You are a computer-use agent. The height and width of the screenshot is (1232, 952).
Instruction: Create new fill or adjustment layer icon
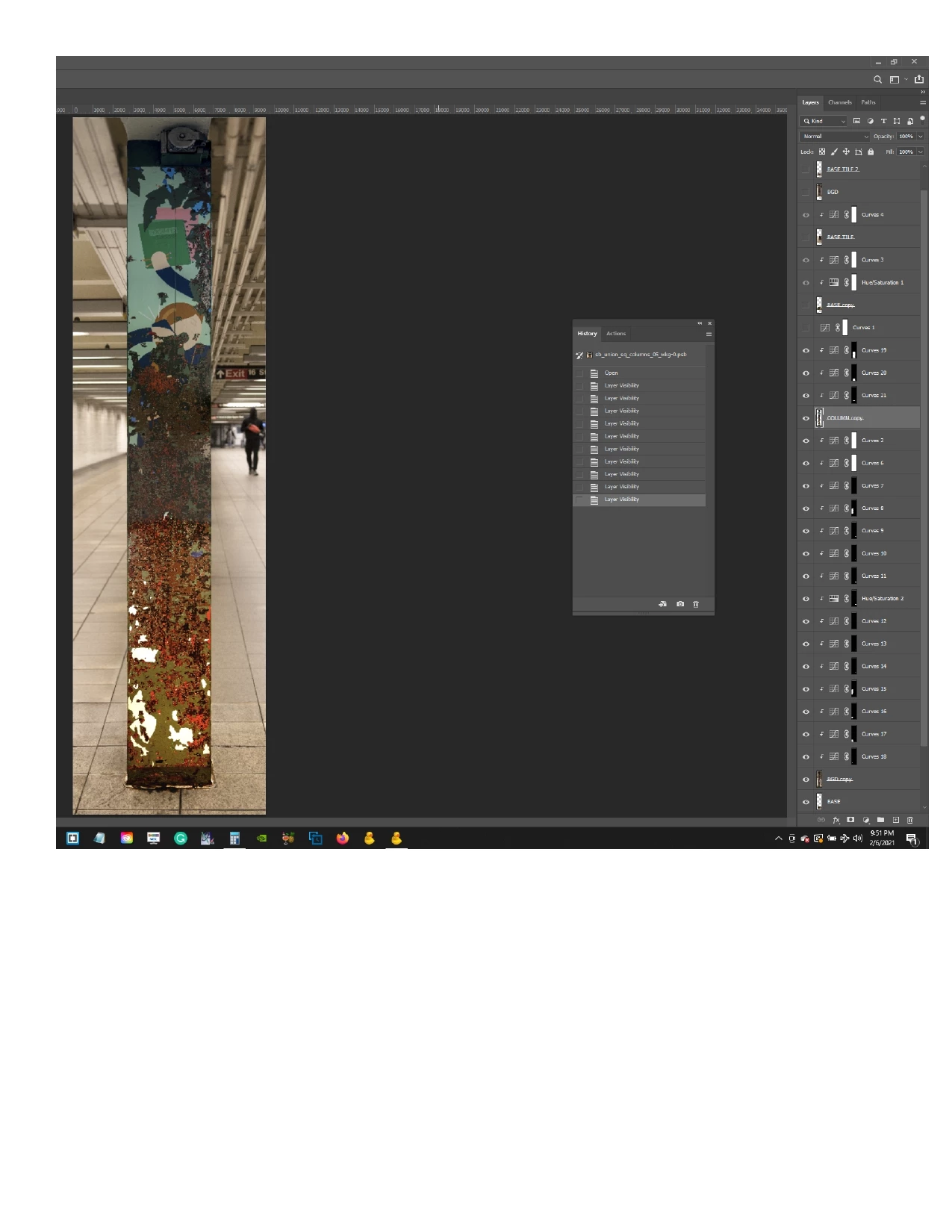tap(866, 820)
